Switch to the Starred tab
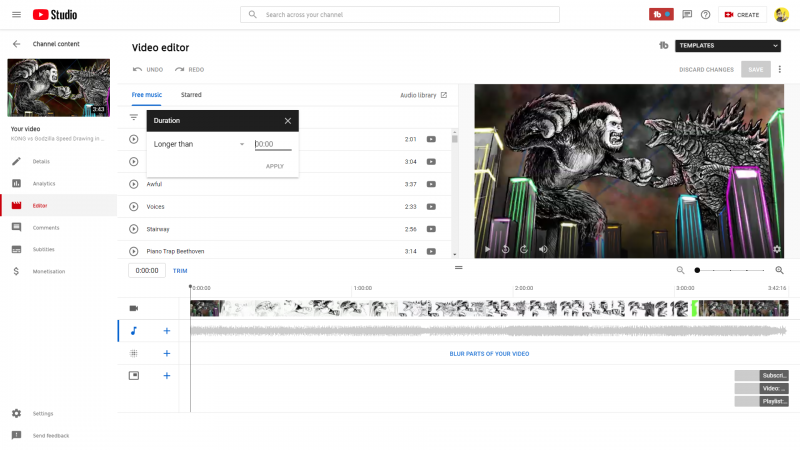The width and height of the screenshot is (800, 450). pos(191,95)
